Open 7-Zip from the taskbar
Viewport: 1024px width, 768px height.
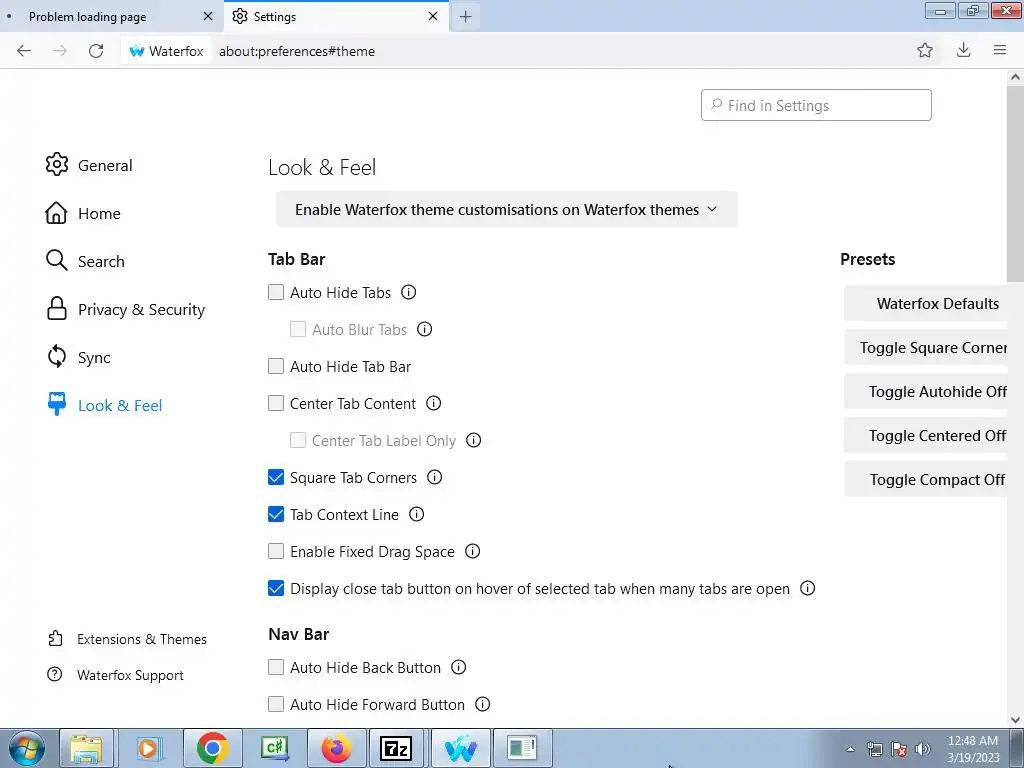click(396, 748)
